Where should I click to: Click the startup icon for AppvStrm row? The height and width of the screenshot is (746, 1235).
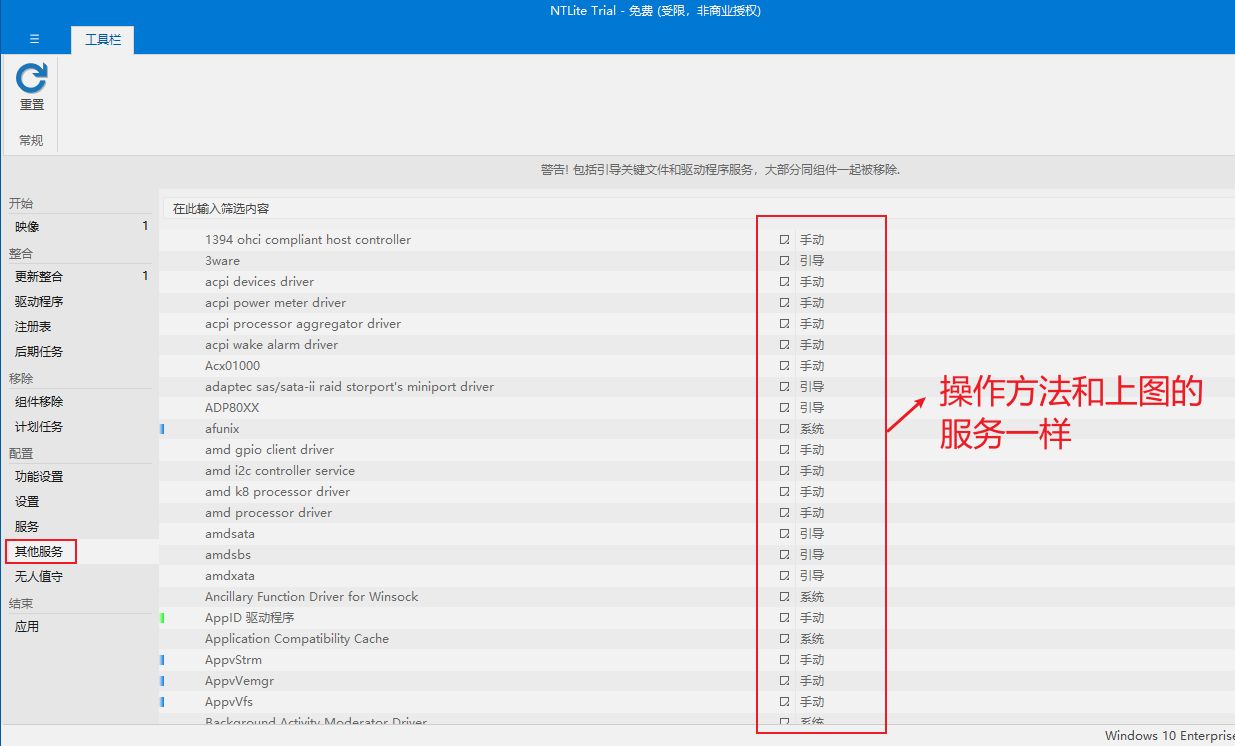tap(785, 660)
